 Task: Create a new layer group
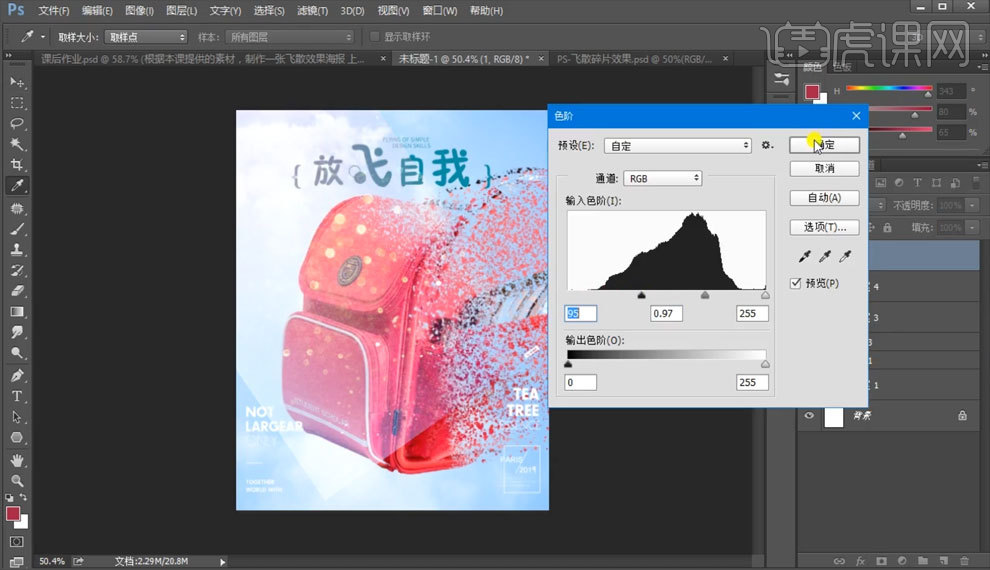923,561
